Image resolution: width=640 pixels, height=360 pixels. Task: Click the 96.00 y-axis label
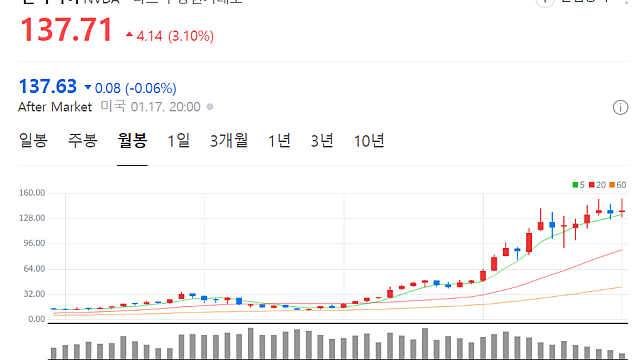point(33,243)
